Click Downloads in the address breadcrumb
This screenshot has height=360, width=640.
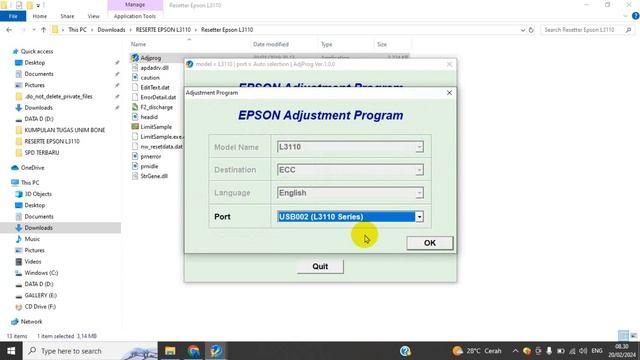[111, 30]
